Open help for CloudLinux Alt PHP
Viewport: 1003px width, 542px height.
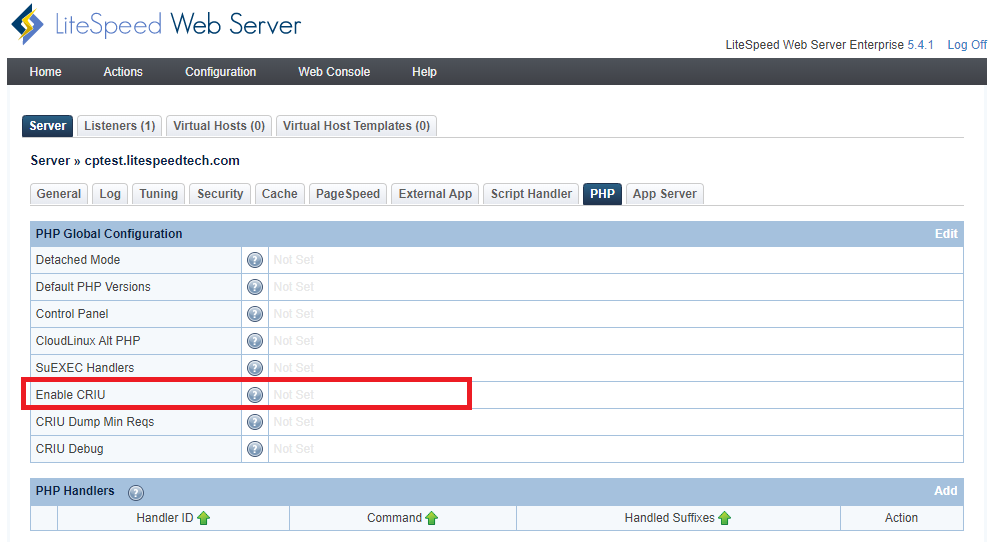click(255, 340)
